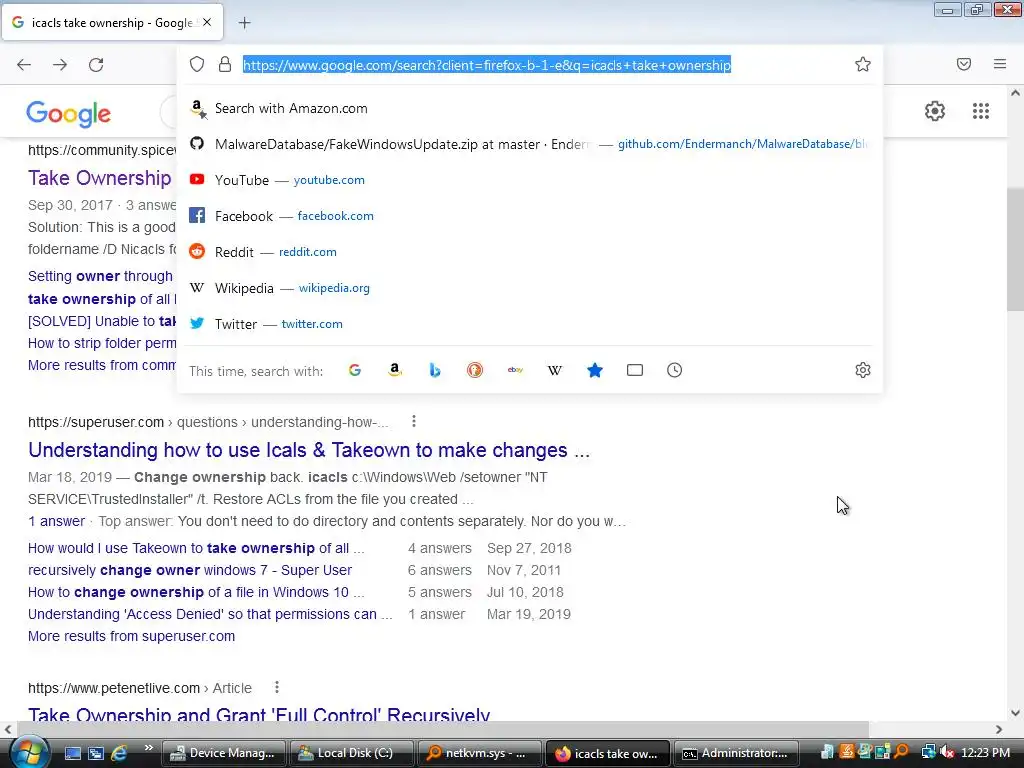Click the scroll down arrow

[x=1015, y=713]
